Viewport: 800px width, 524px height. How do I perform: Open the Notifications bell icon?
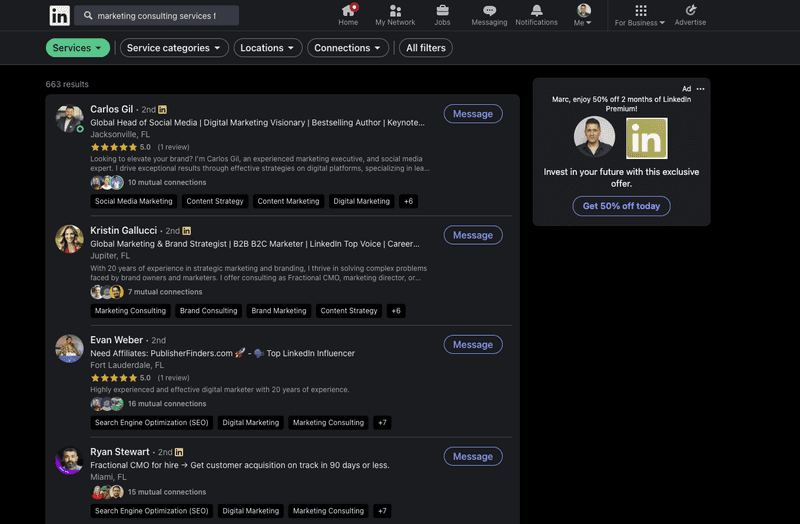537,11
